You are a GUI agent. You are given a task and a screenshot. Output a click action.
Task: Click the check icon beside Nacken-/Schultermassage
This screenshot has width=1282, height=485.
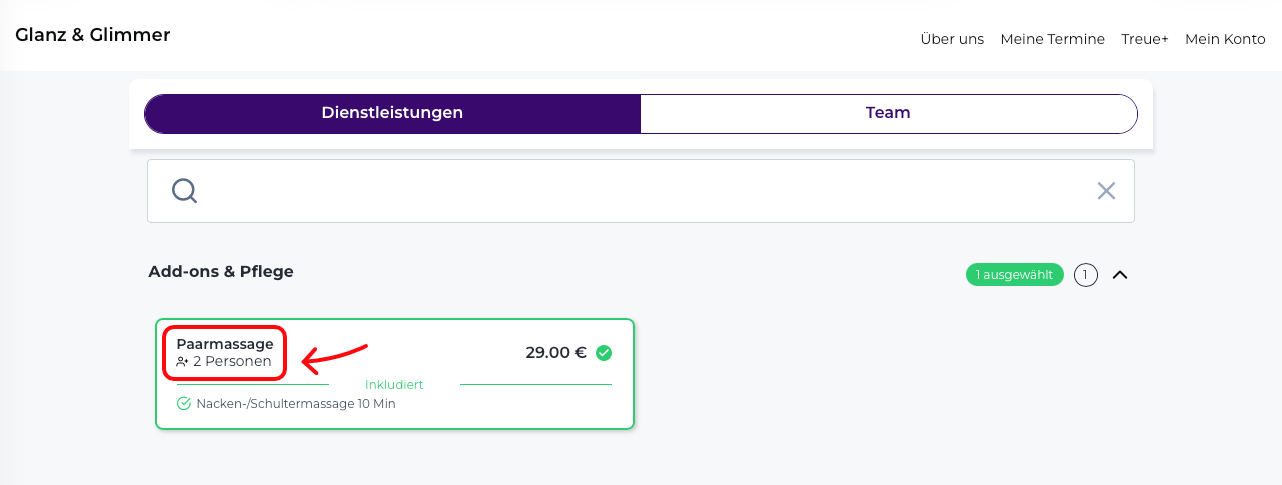[x=184, y=404]
